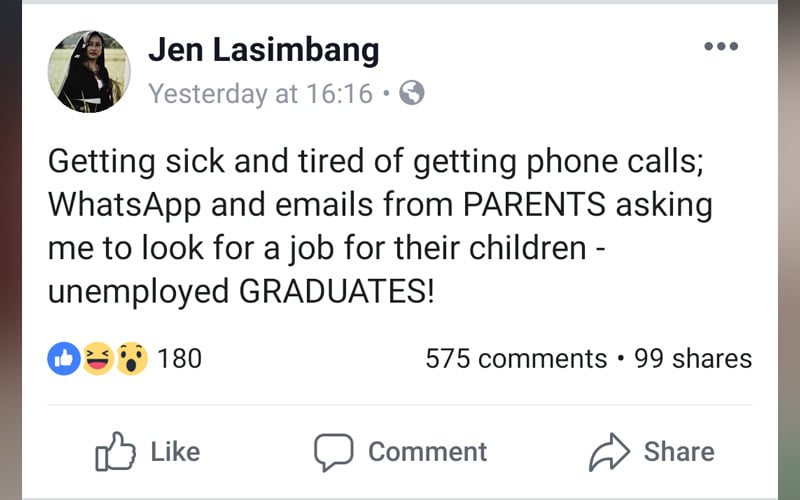Click the 'Yesterday at 16:16' timestamp
800x500 pixels.
[x=260, y=94]
